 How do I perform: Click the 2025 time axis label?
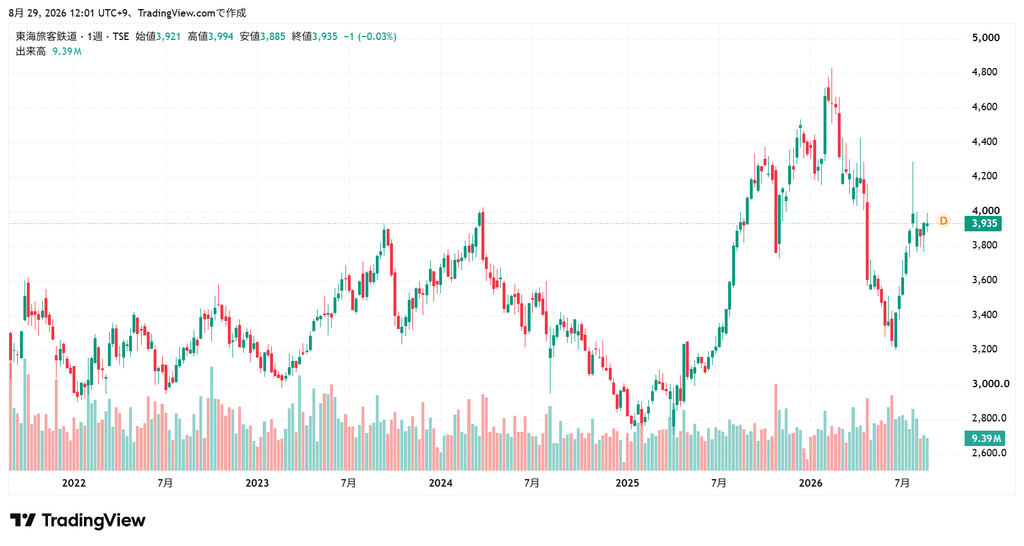click(628, 483)
